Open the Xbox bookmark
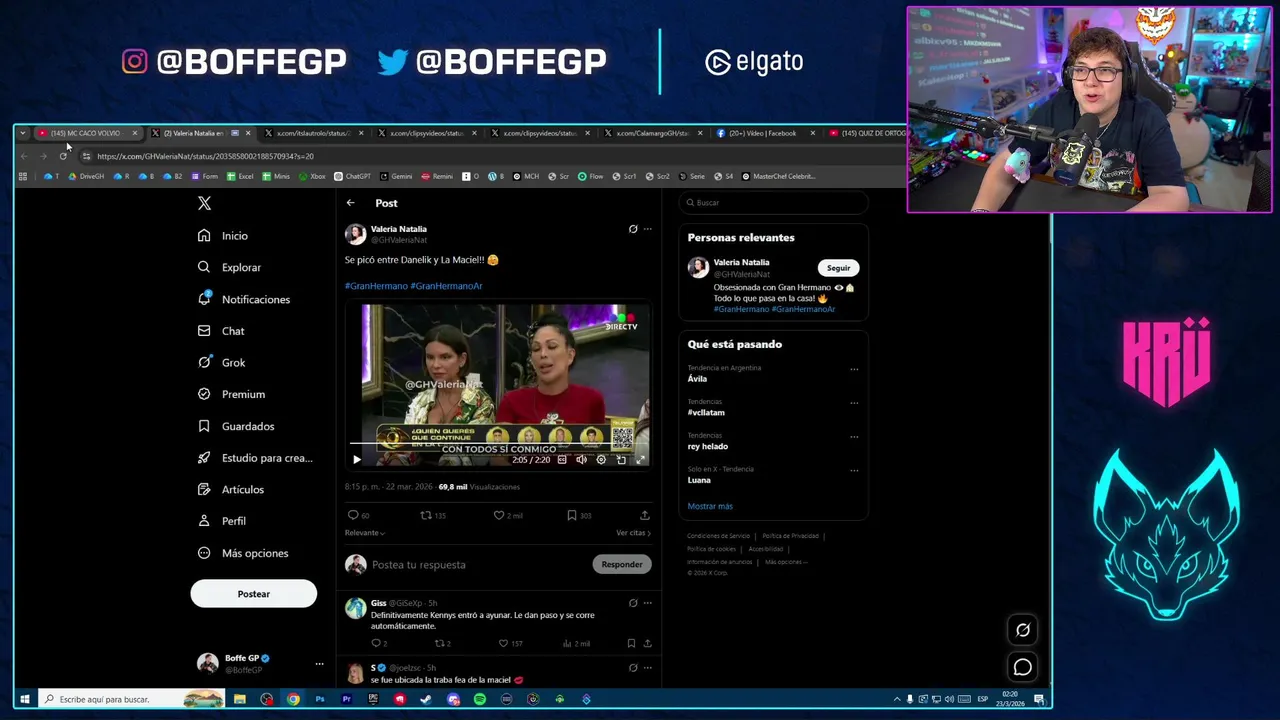Screen dimensions: 1280x720 coord(312,176)
